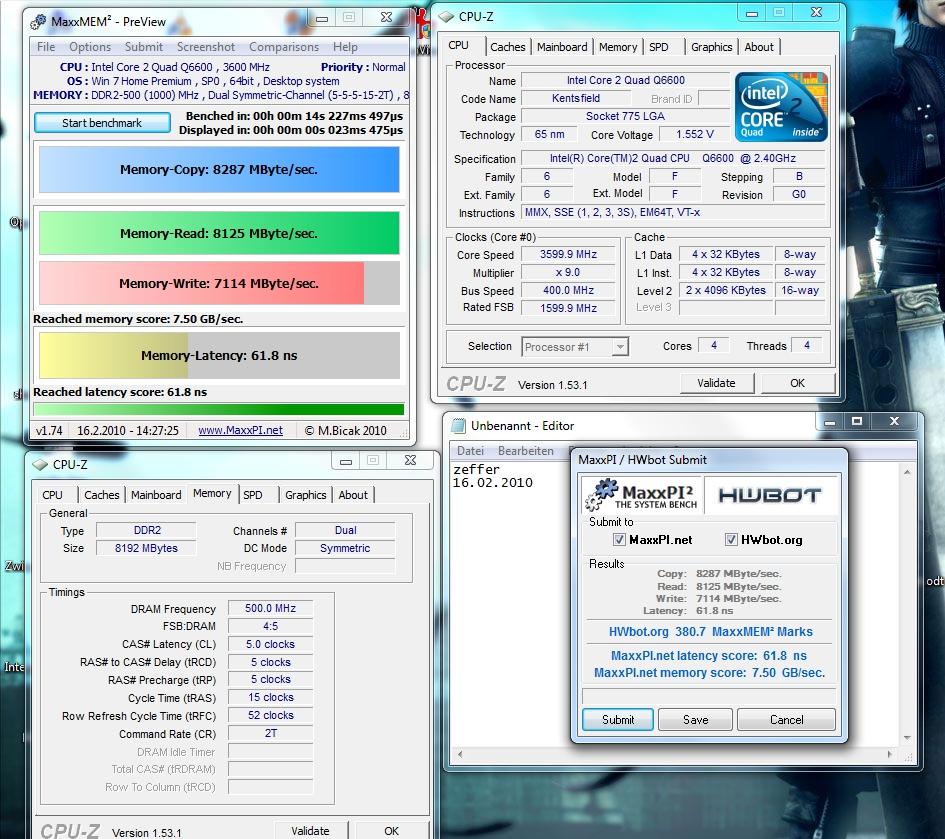Open the www.MaxxPI.net link
Viewport: 945px width, 839px height.
pyautogui.click(x=240, y=430)
